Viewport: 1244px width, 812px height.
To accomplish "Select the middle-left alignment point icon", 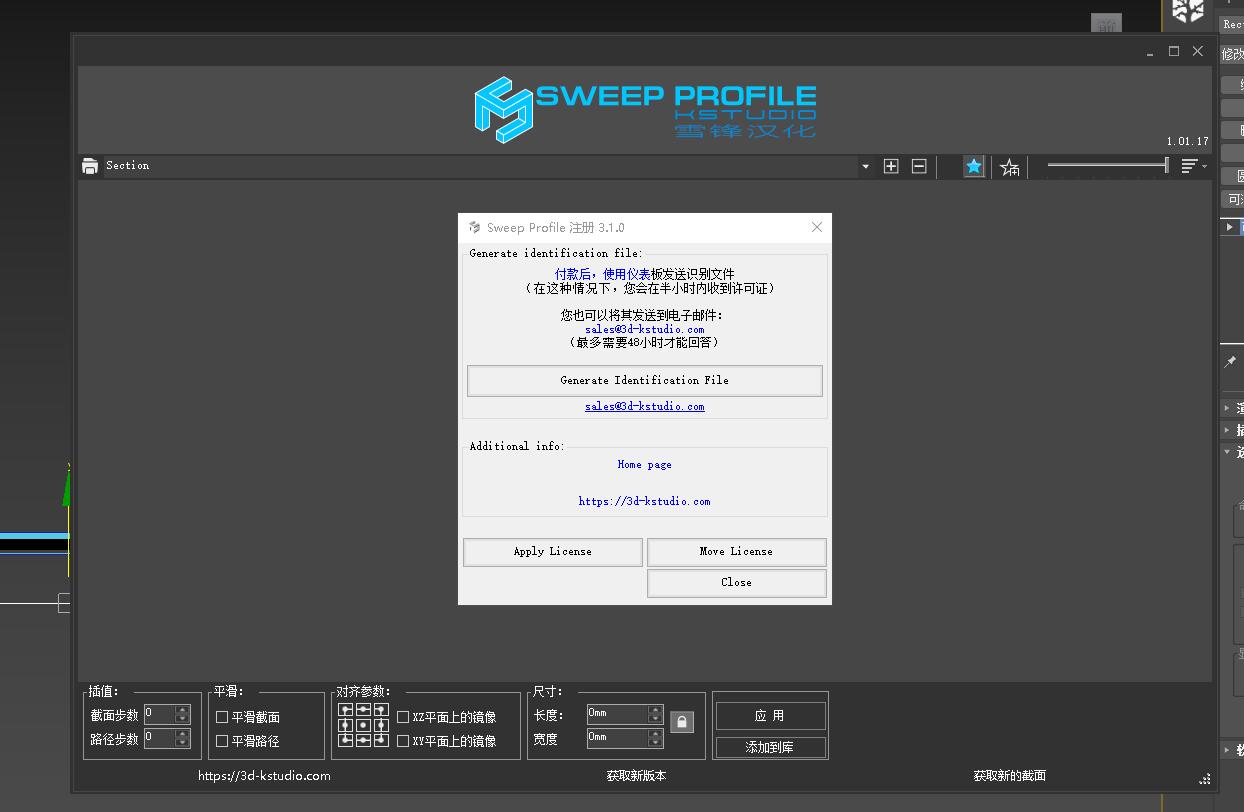I will 346,725.
